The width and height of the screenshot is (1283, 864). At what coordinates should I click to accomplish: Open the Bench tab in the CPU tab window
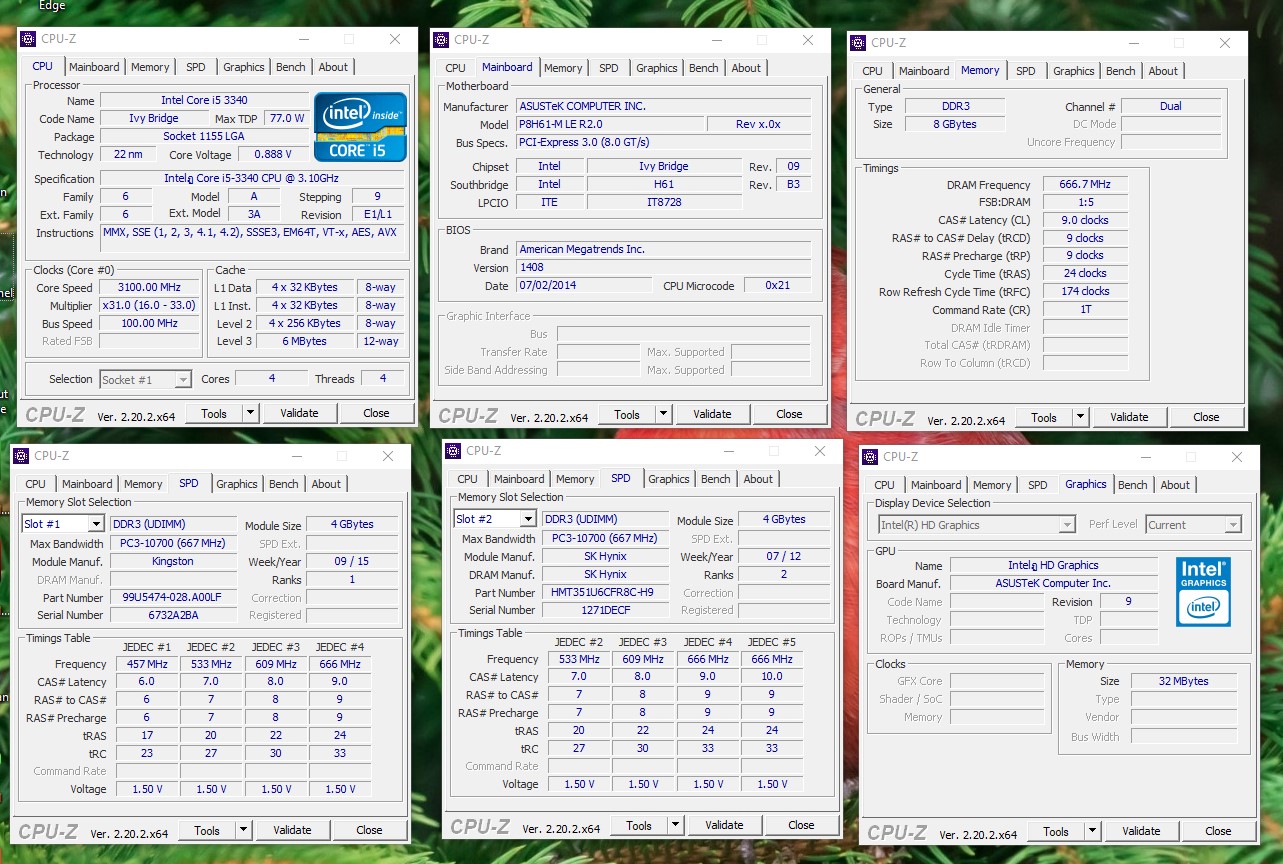click(x=291, y=67)
